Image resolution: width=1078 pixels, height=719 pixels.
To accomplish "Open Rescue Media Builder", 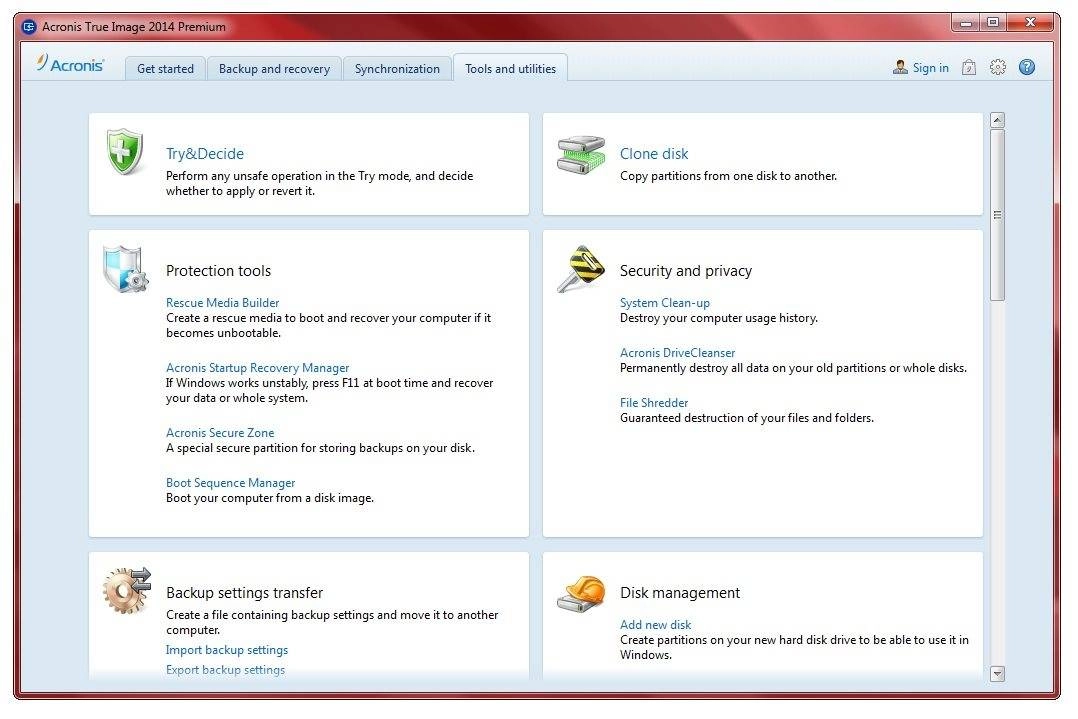I will coord(222,302).
